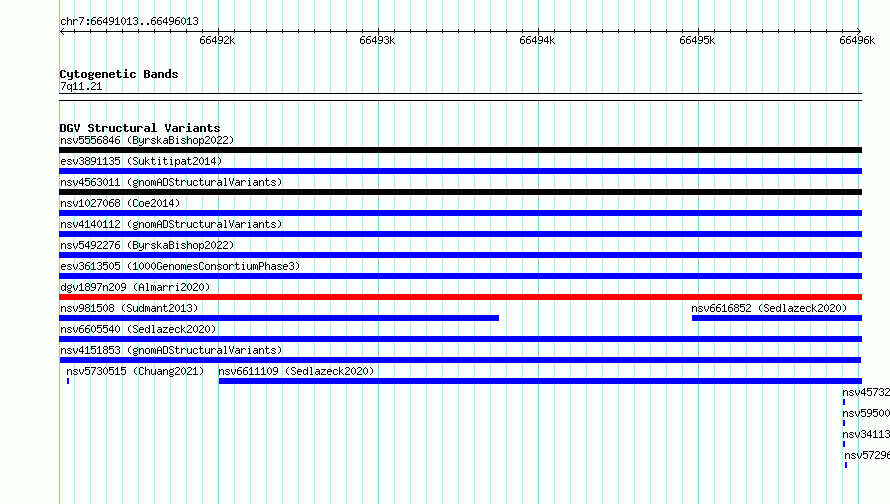The height and width of the screenshot is (504, 890).
Task: Select the partially visible nsv59500 label
Action: [866, 413]
